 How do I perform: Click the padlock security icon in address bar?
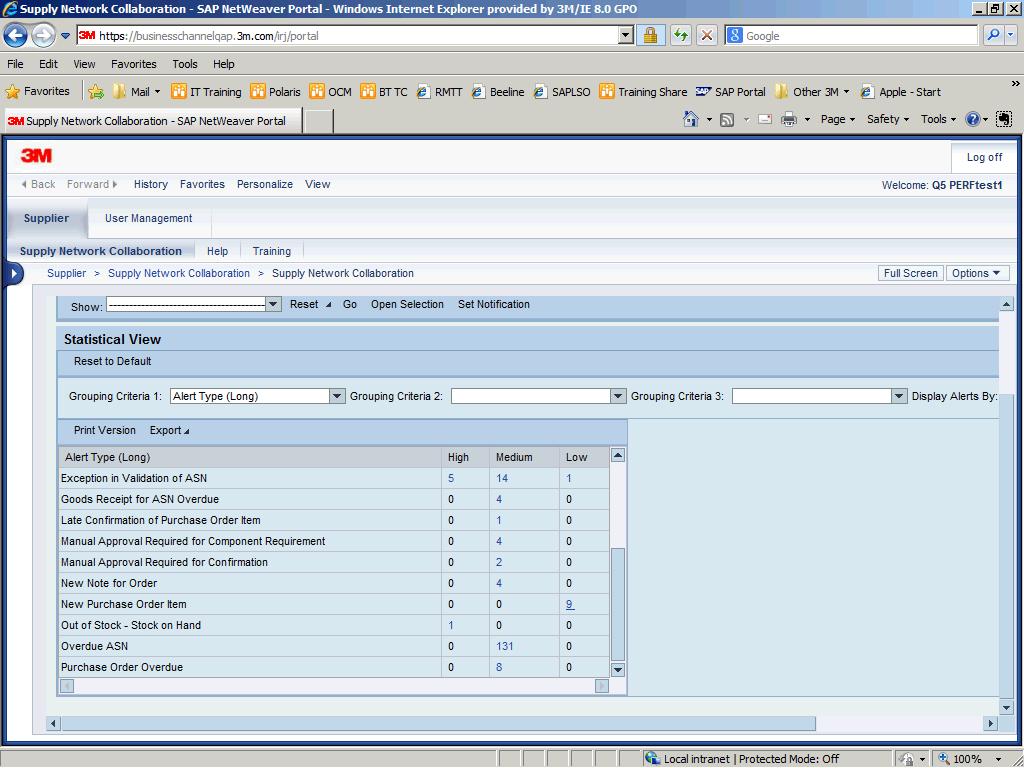tap(650, 35)
